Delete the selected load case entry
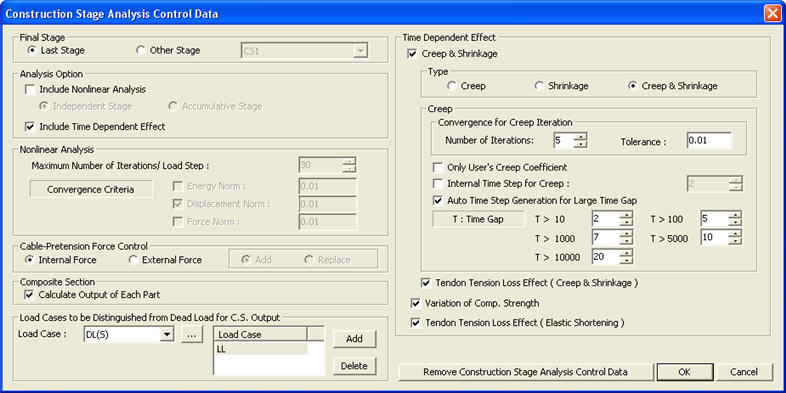Image resolution: width=786 pixels, height=393 pixels. (354, 366)
